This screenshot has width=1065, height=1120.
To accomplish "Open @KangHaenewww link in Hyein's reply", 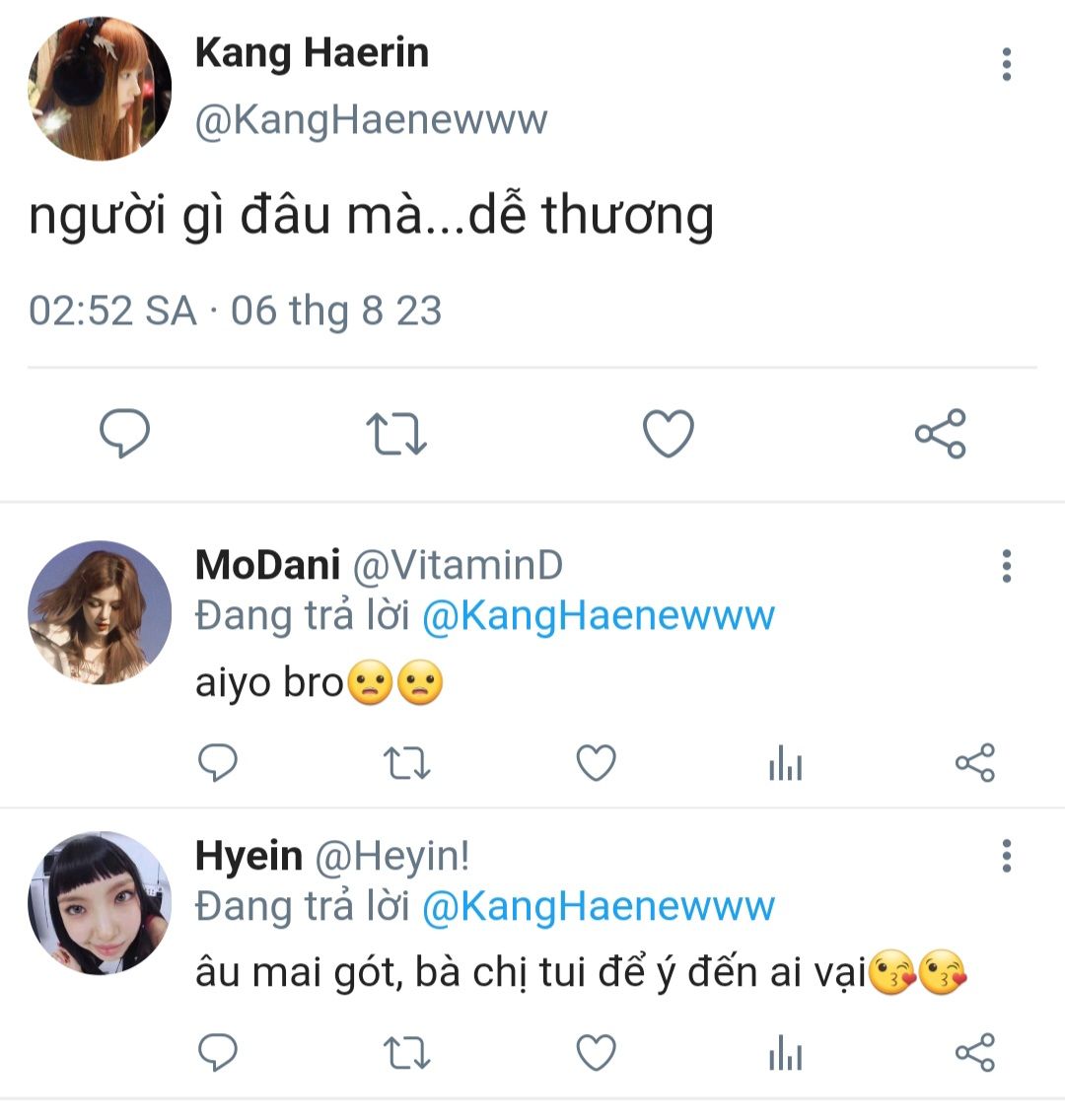I will click(599, 906).
